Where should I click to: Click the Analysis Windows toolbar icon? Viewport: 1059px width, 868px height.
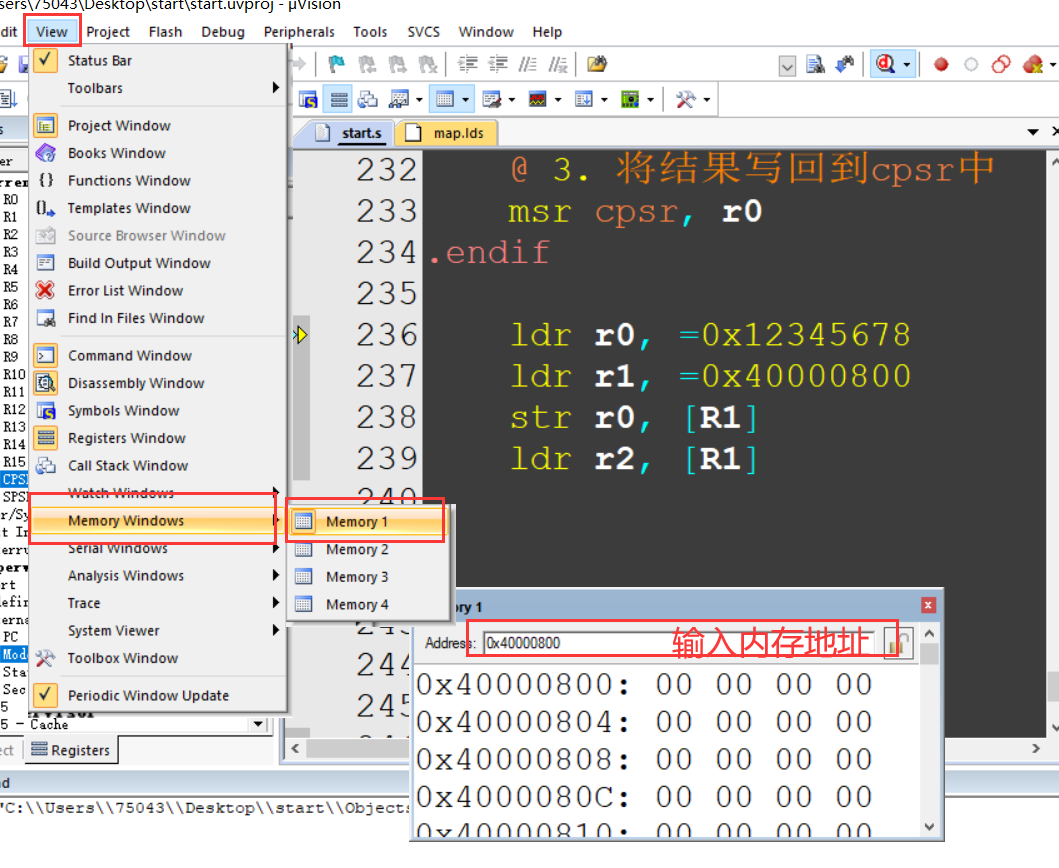pos(538,100)
